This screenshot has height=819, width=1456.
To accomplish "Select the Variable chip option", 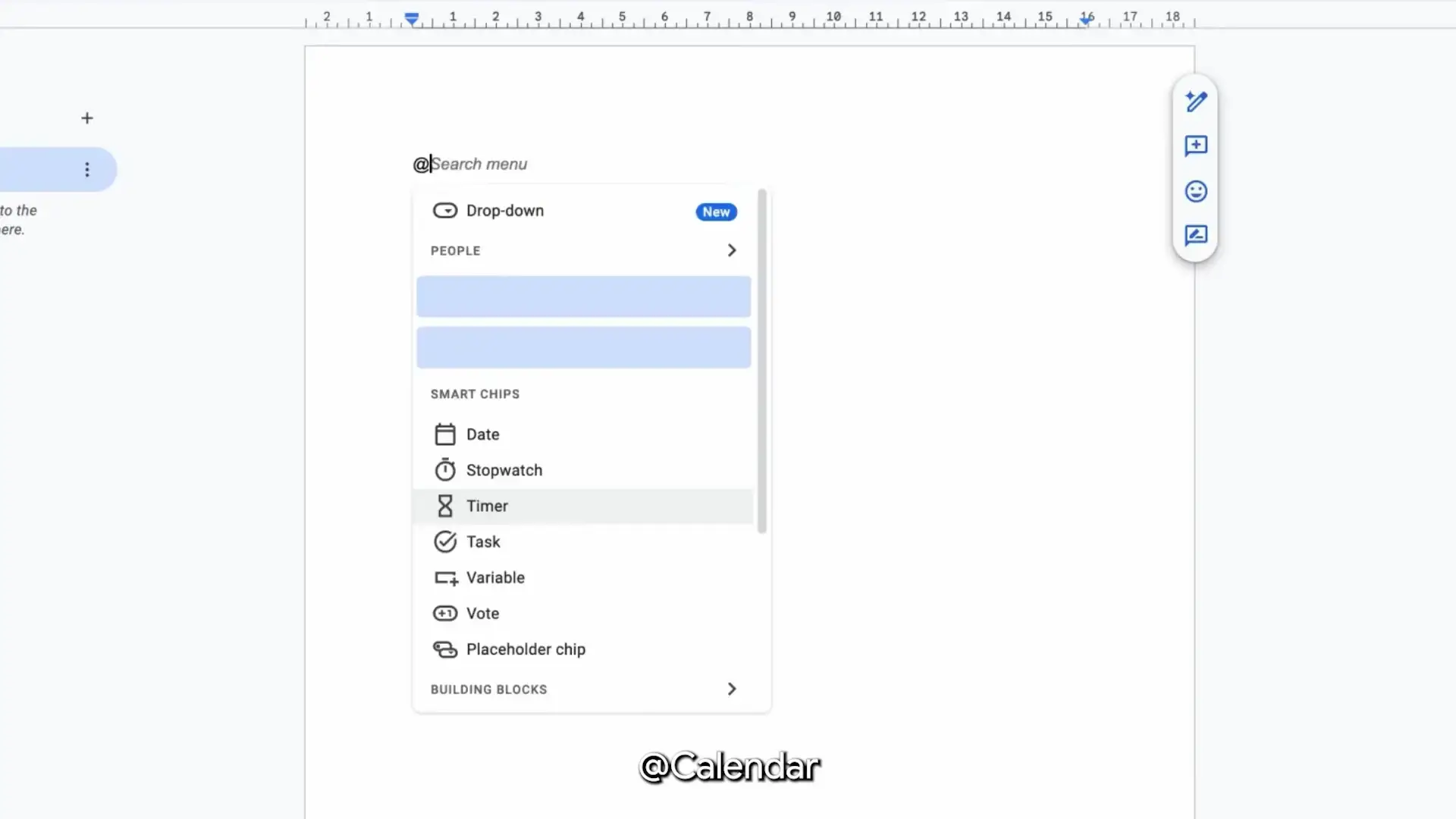I will [494, 578].
